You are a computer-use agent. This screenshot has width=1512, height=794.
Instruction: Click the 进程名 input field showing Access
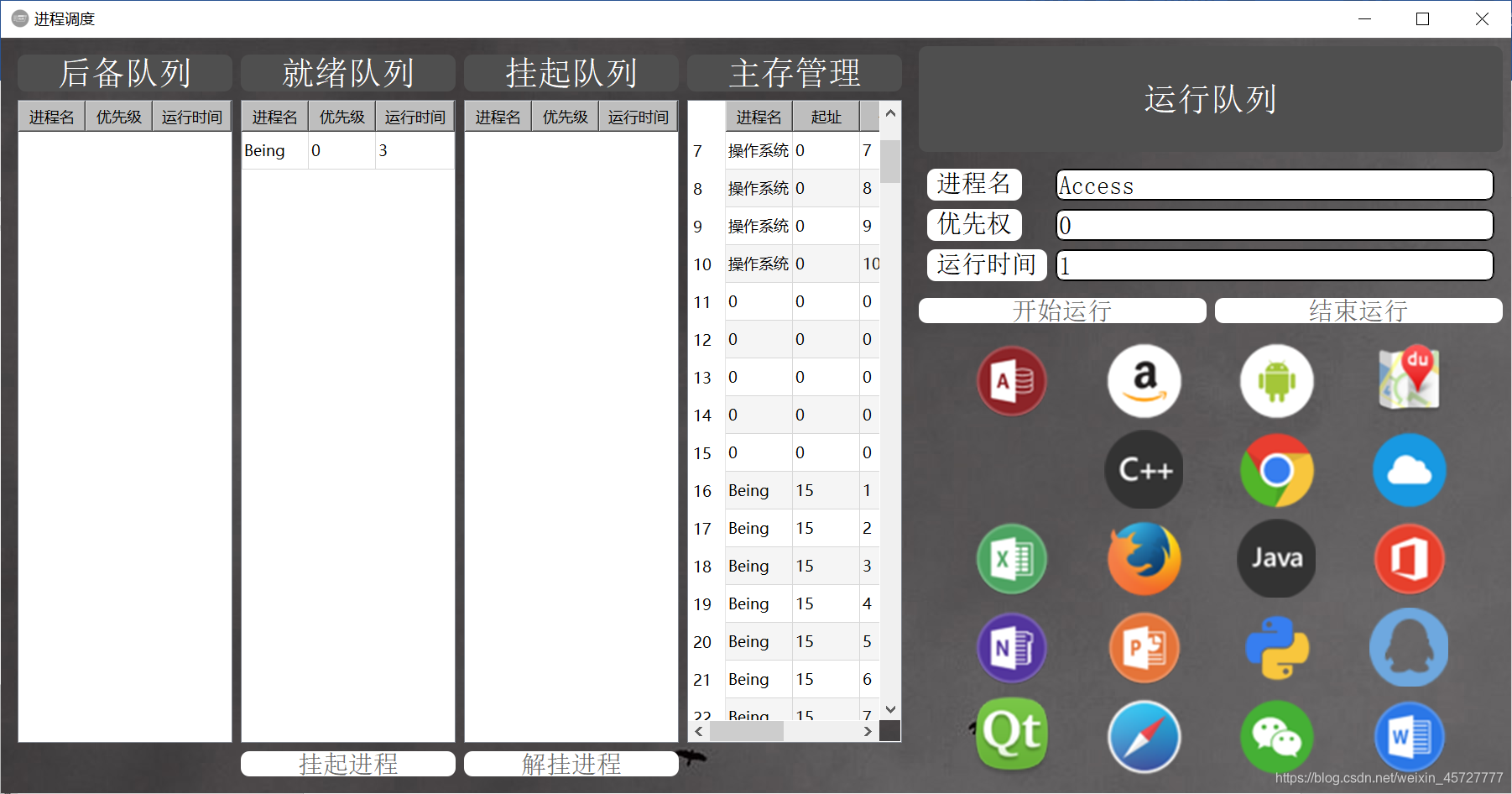1275,185
